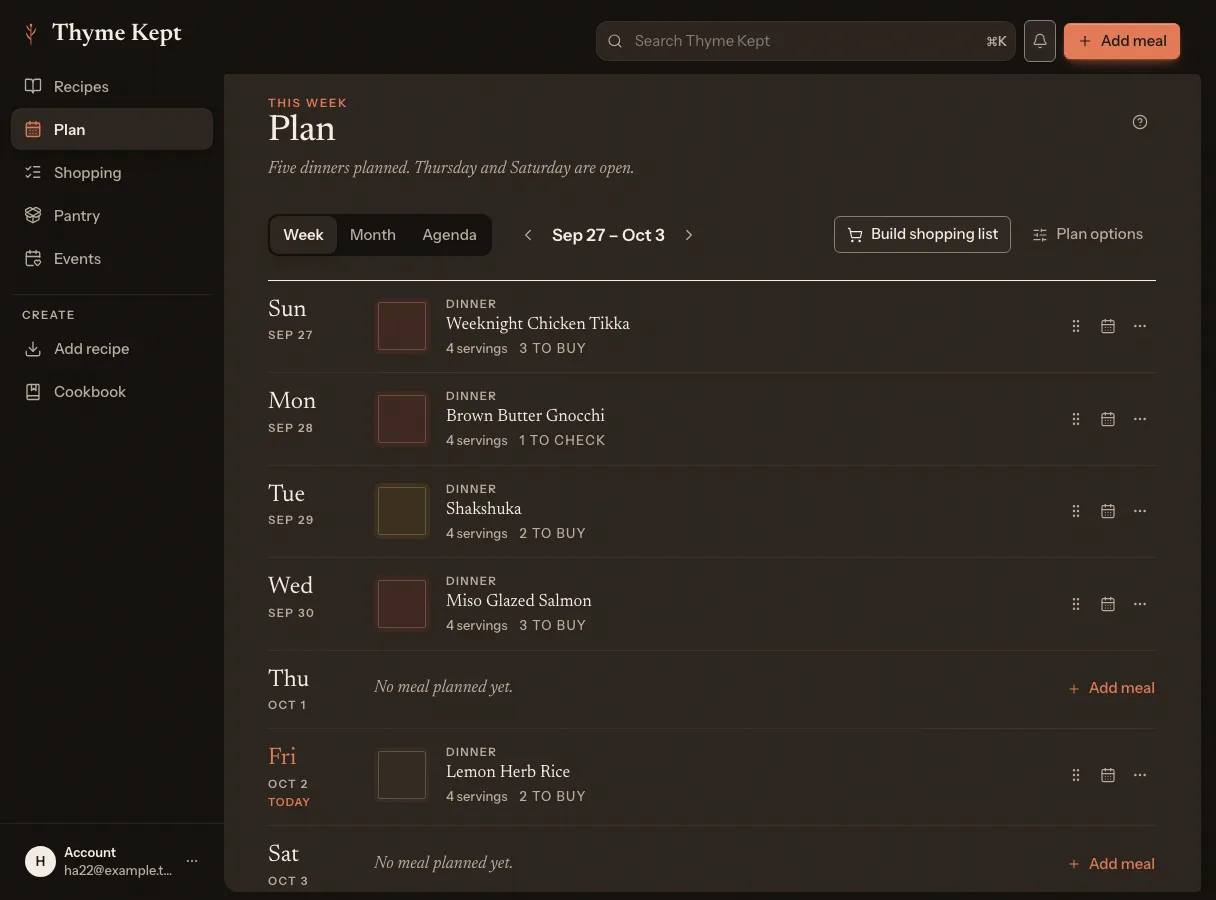The image size is (1216, 900).
Task: Open calendar icon for Miso Glazed Salmon
Action: pos(1108,604)
